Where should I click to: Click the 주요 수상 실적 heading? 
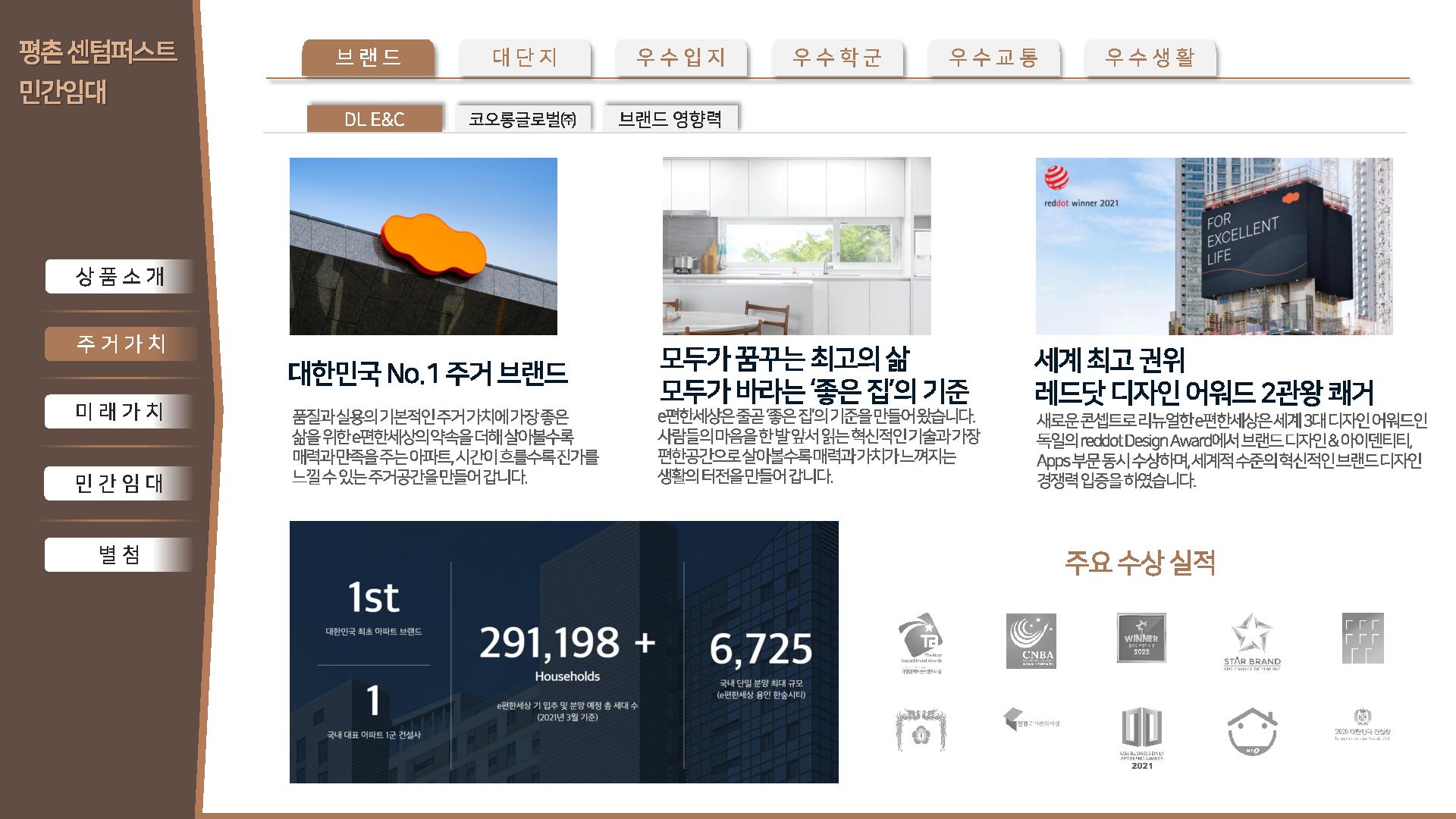click(x=1141, y=563)
